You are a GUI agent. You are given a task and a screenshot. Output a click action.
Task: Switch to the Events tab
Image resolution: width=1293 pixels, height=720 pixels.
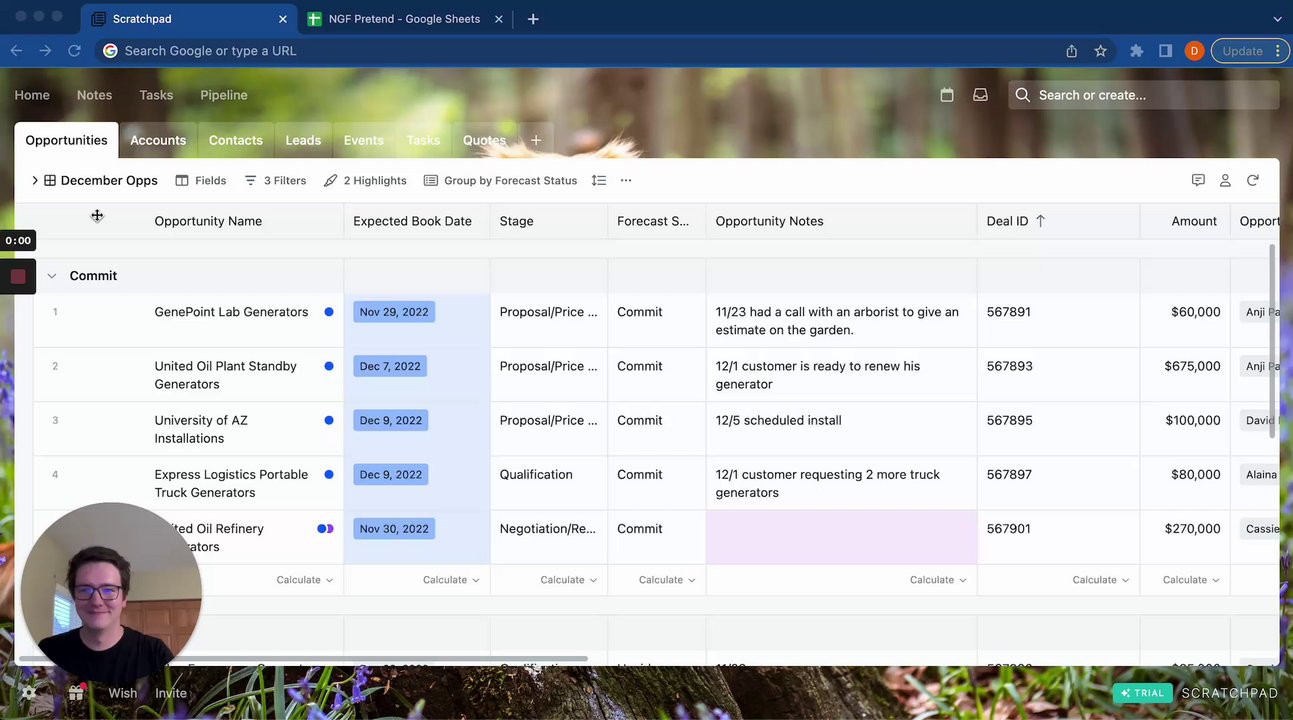coord(364,140)
